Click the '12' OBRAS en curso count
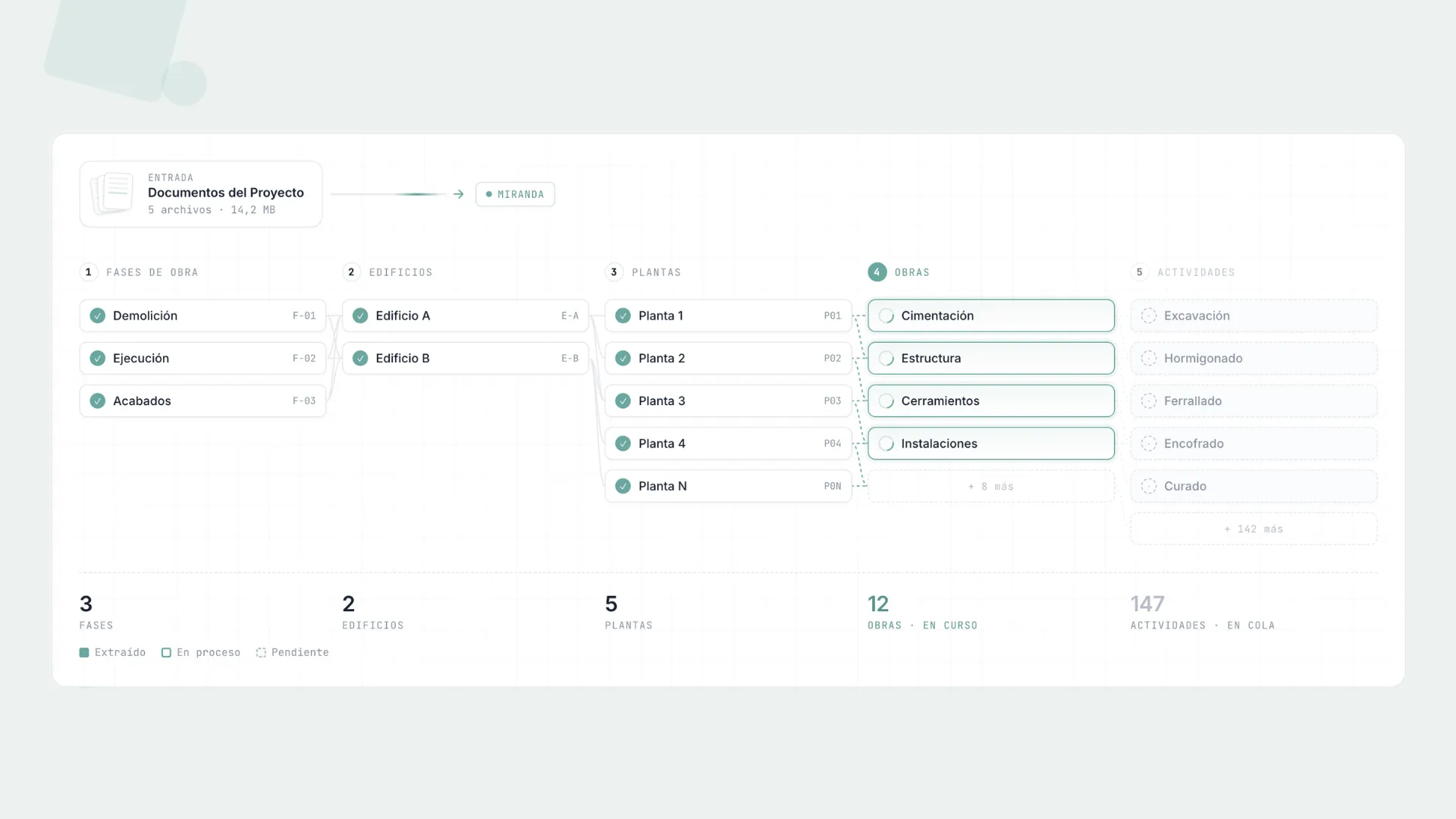This screenshot has width=1456, height=819. [878, 604]
